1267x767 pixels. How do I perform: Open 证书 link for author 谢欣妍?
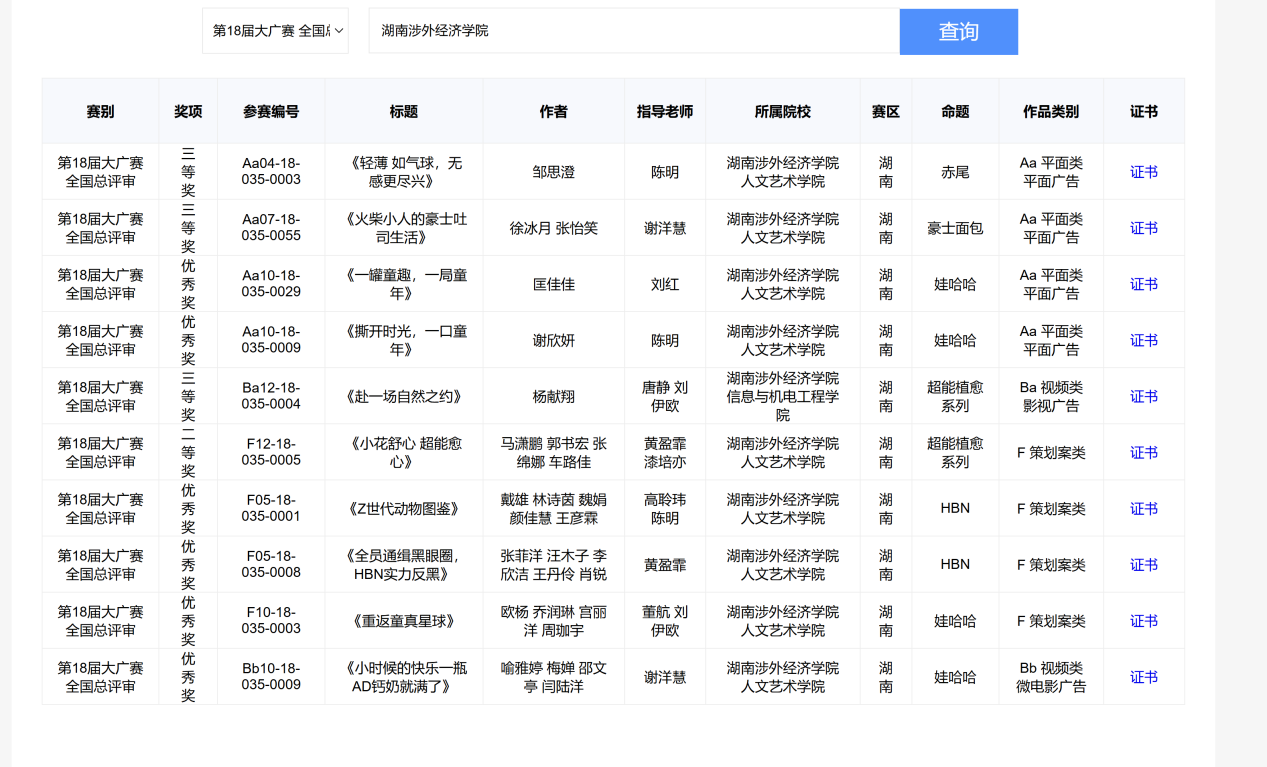pyautogui.click(x=1144, y=340)
